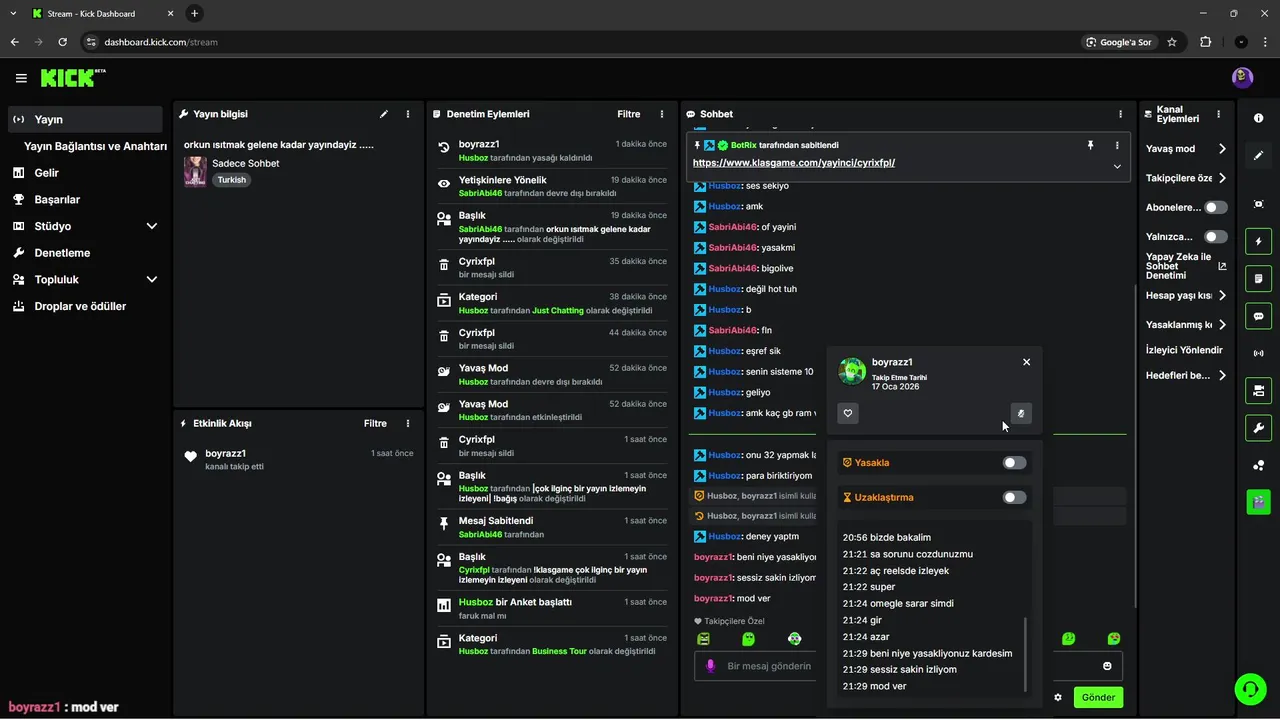1280x720 pixels.
Task: Expand the Yavaş mod channel action
Action: (1222, 149)
